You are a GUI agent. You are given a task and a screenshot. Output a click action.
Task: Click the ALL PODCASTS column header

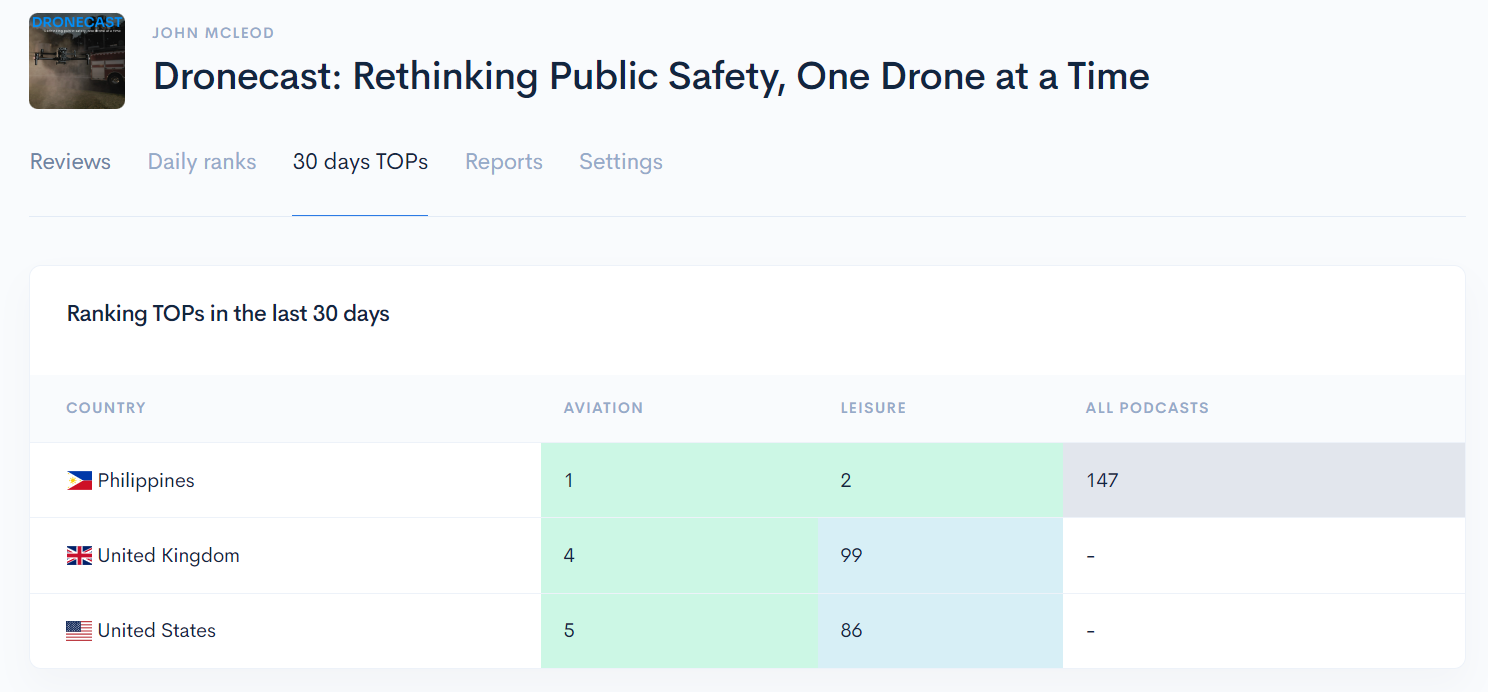pyautogui.click(x=1147, y=408)
